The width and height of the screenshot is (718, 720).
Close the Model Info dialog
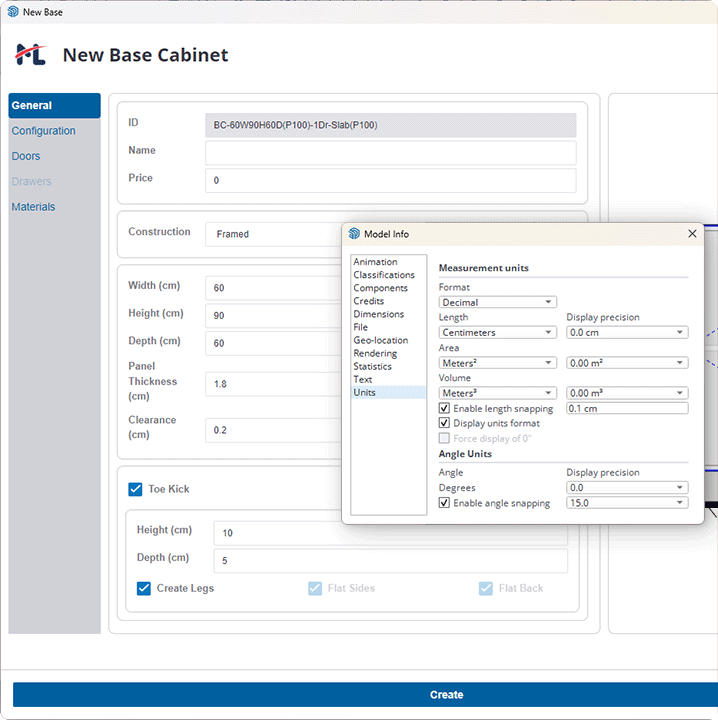692,234
